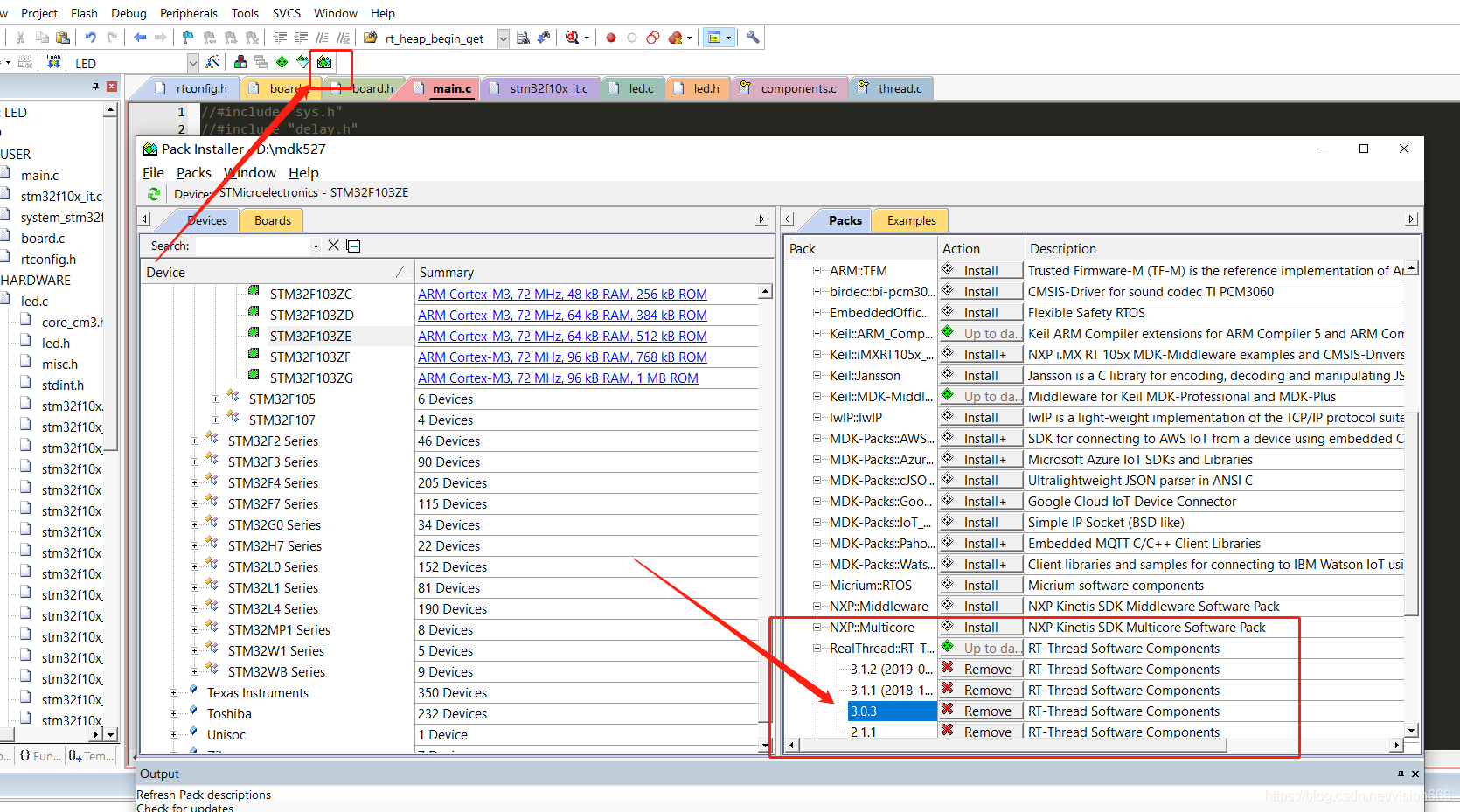Click the Undo icon in toolbar
This screenshot has height=812, width=1460.
coord(90,38)
